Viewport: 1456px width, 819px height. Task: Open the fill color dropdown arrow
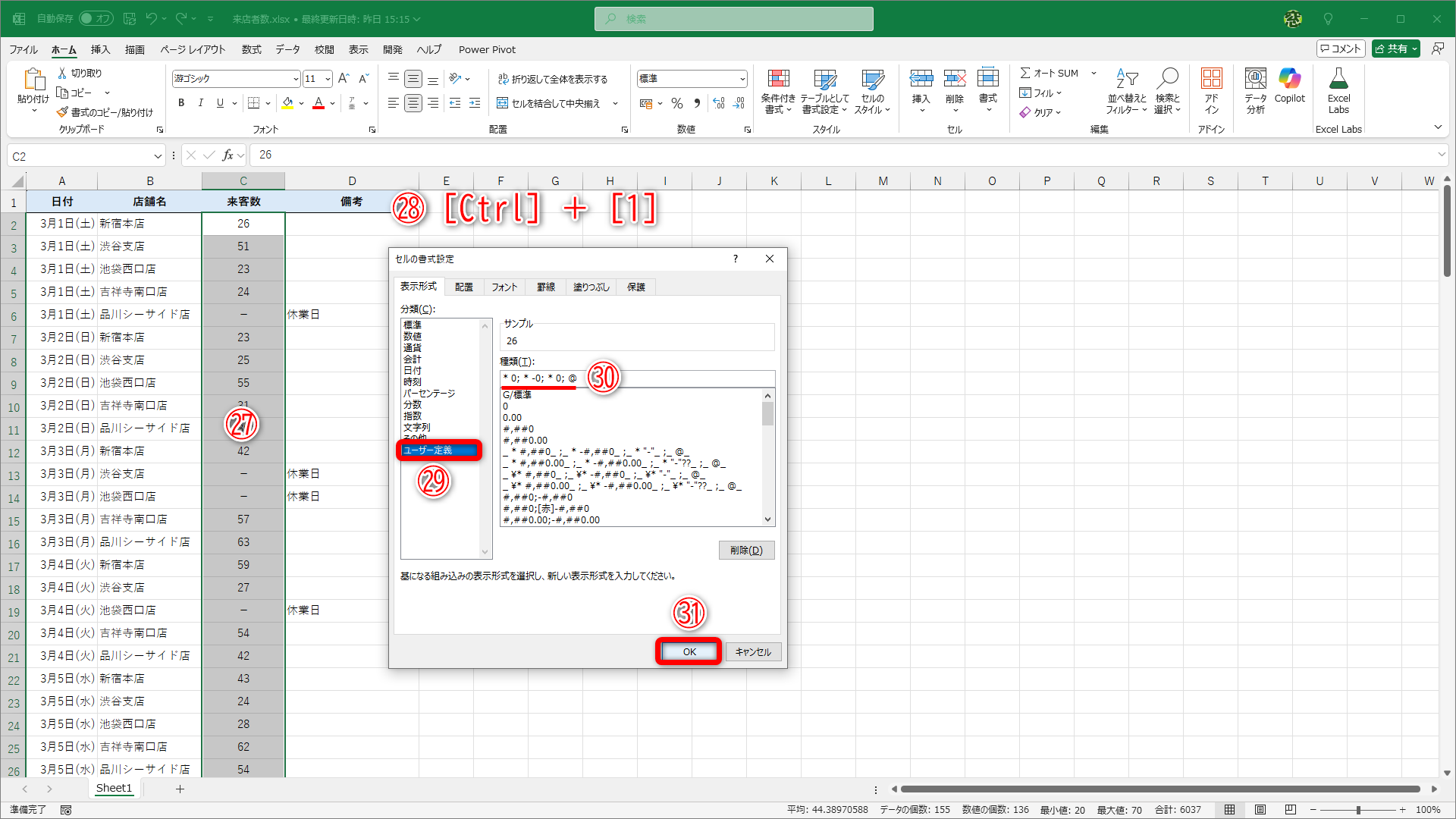click(x=301, y=103)
